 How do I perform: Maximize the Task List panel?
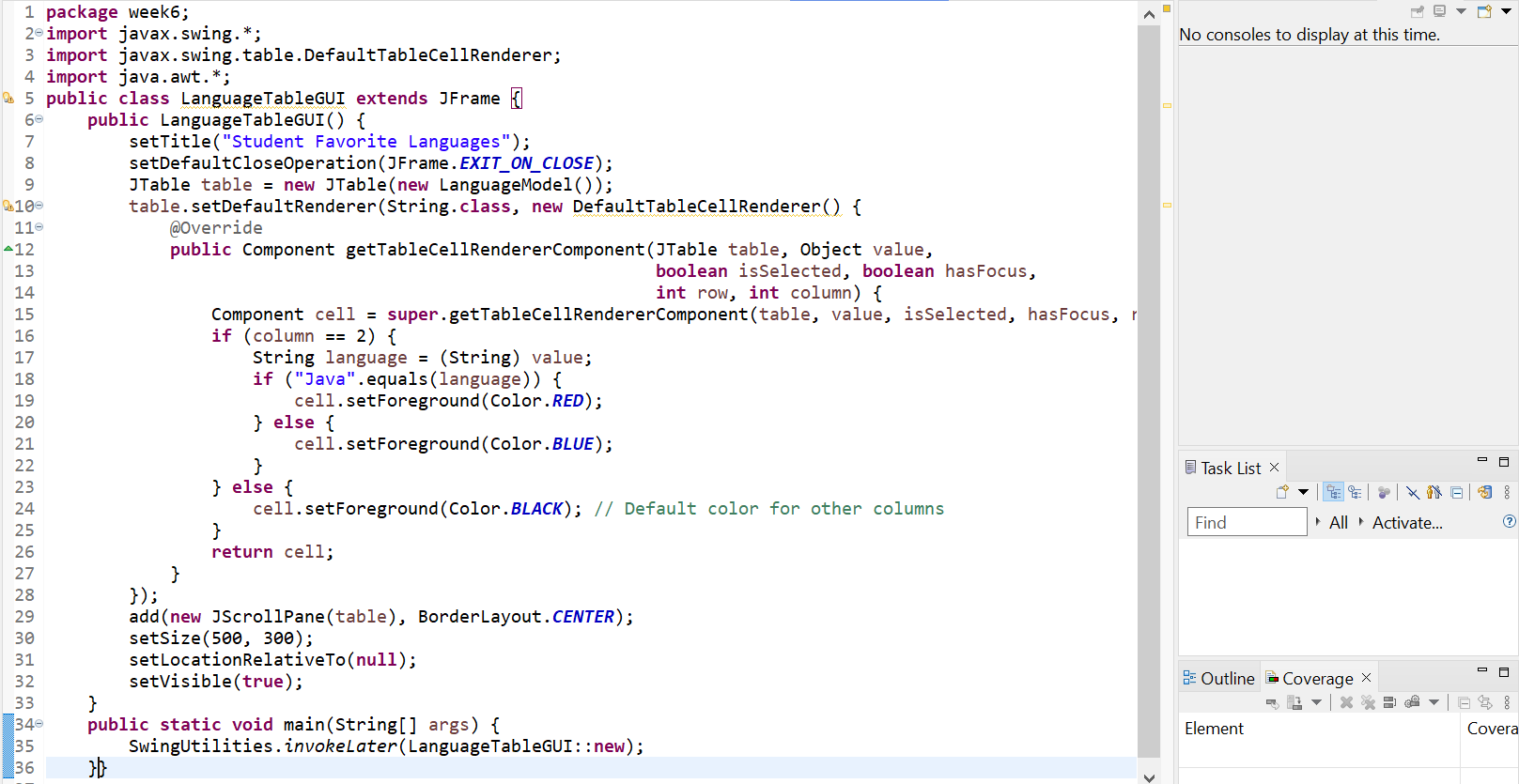[x=1503, y=461]
